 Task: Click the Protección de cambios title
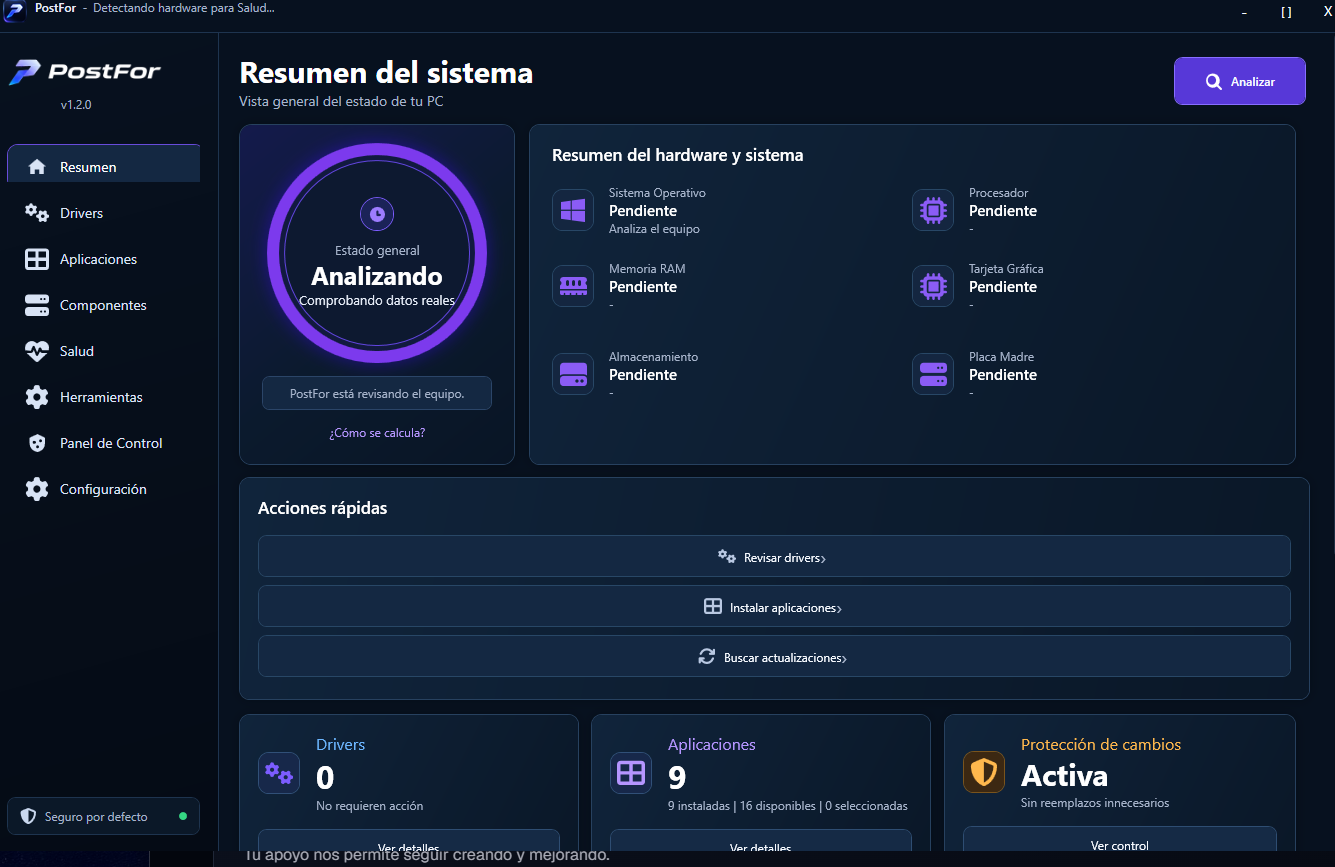(1101, 745)
